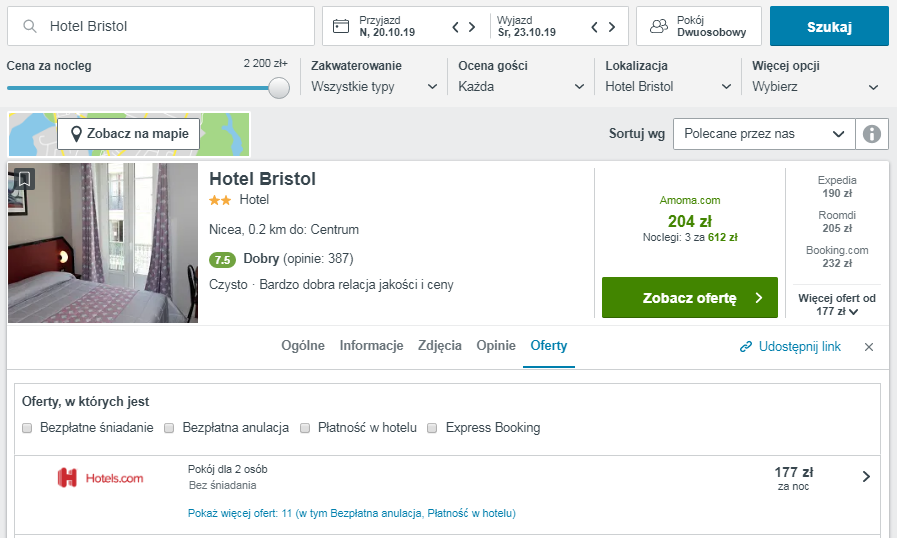
Task: Open the calendar icon for Przyjazd
Action: pyautogui.click(x=341, y=26)
